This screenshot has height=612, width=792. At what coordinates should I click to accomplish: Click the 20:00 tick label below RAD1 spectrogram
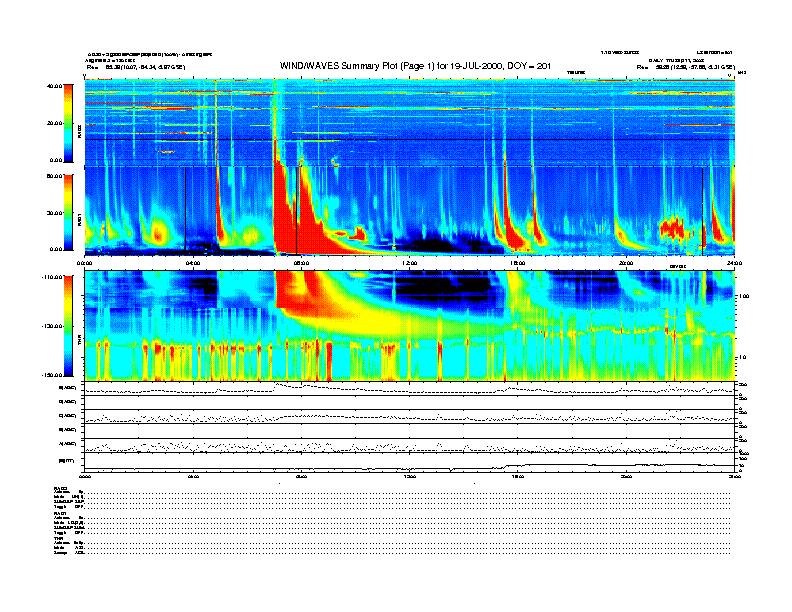tap(626, 263)
